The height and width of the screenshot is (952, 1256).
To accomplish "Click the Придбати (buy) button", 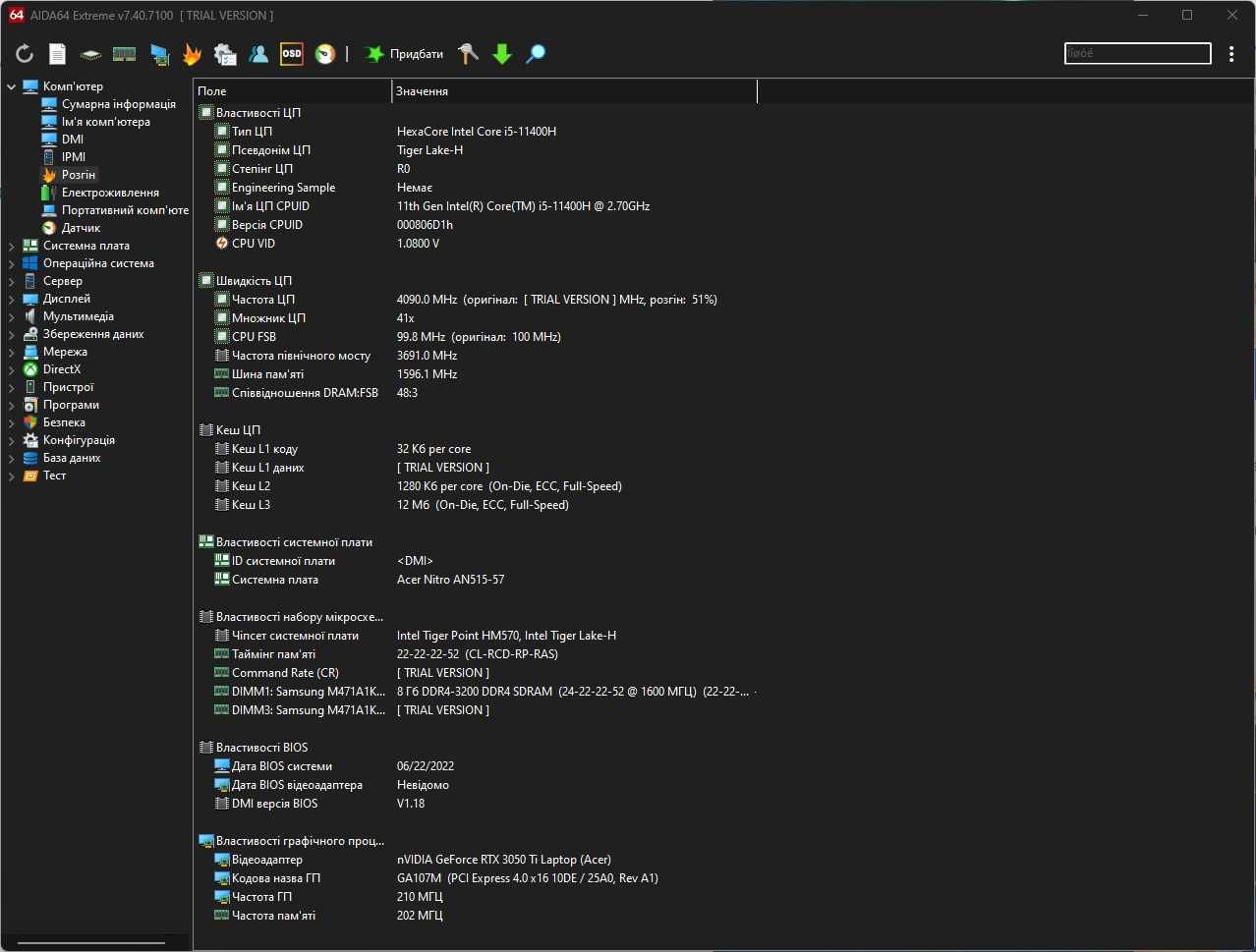I will pos(405,54).
